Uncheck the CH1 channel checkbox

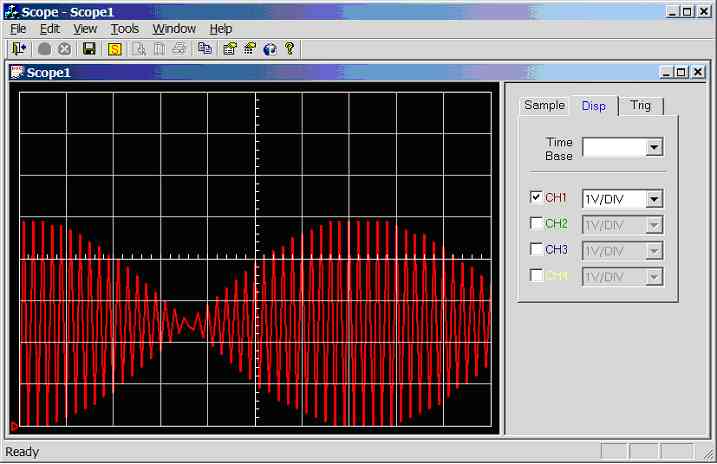click(536, 197)
